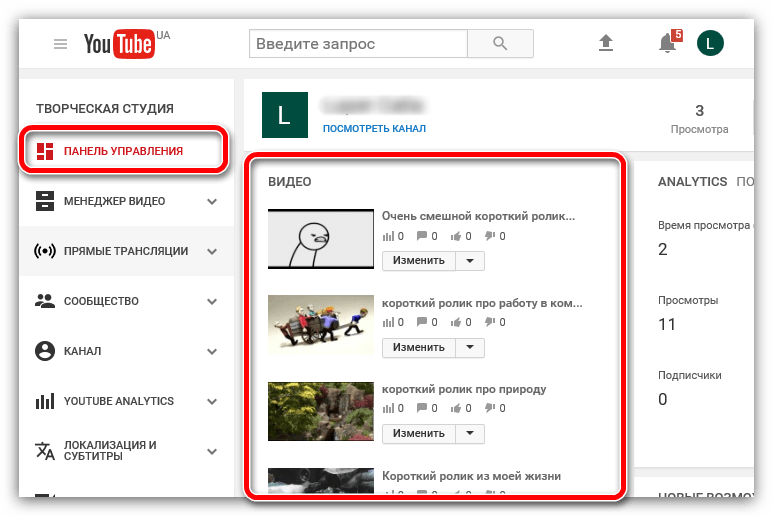
Task: Click the YouTube Analytics bars icon
Action: [x=45, y=401]
